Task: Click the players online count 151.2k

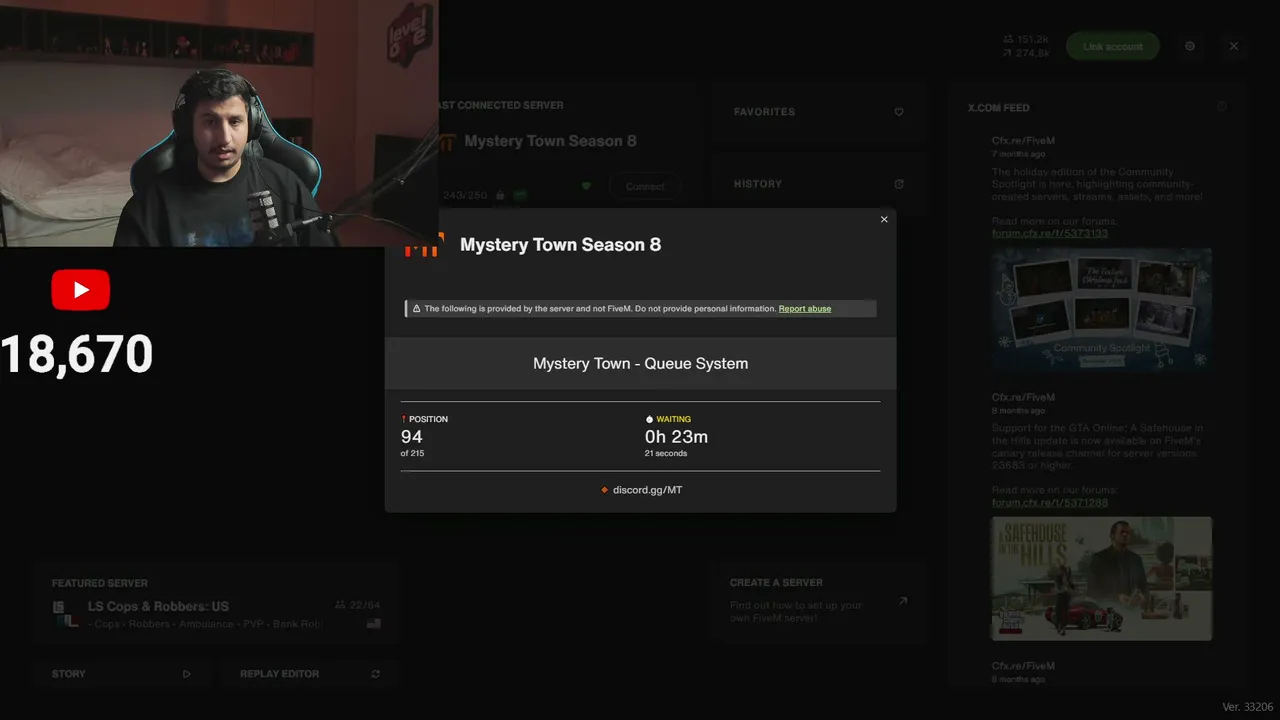Action: [1026, 39]
